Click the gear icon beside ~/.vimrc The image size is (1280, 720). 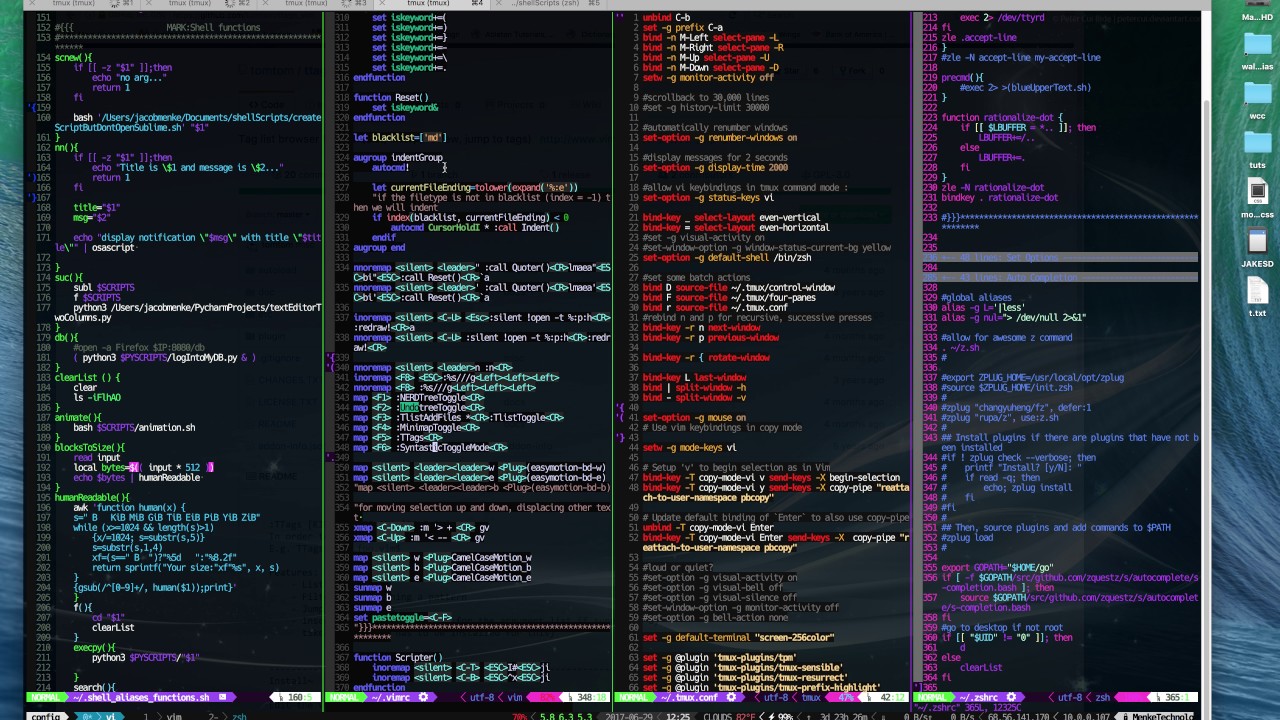pyautogui.click(x=424, y=697)
